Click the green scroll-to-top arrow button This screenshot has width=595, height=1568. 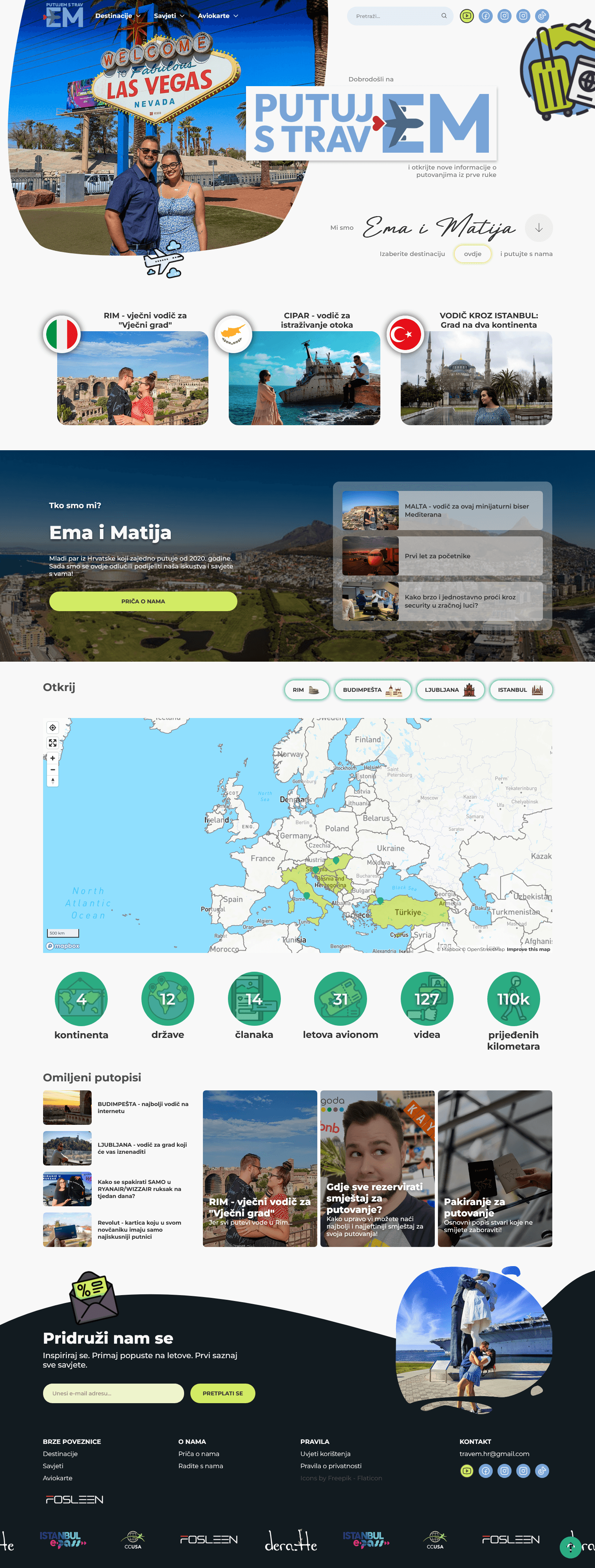pos(570,1546)
